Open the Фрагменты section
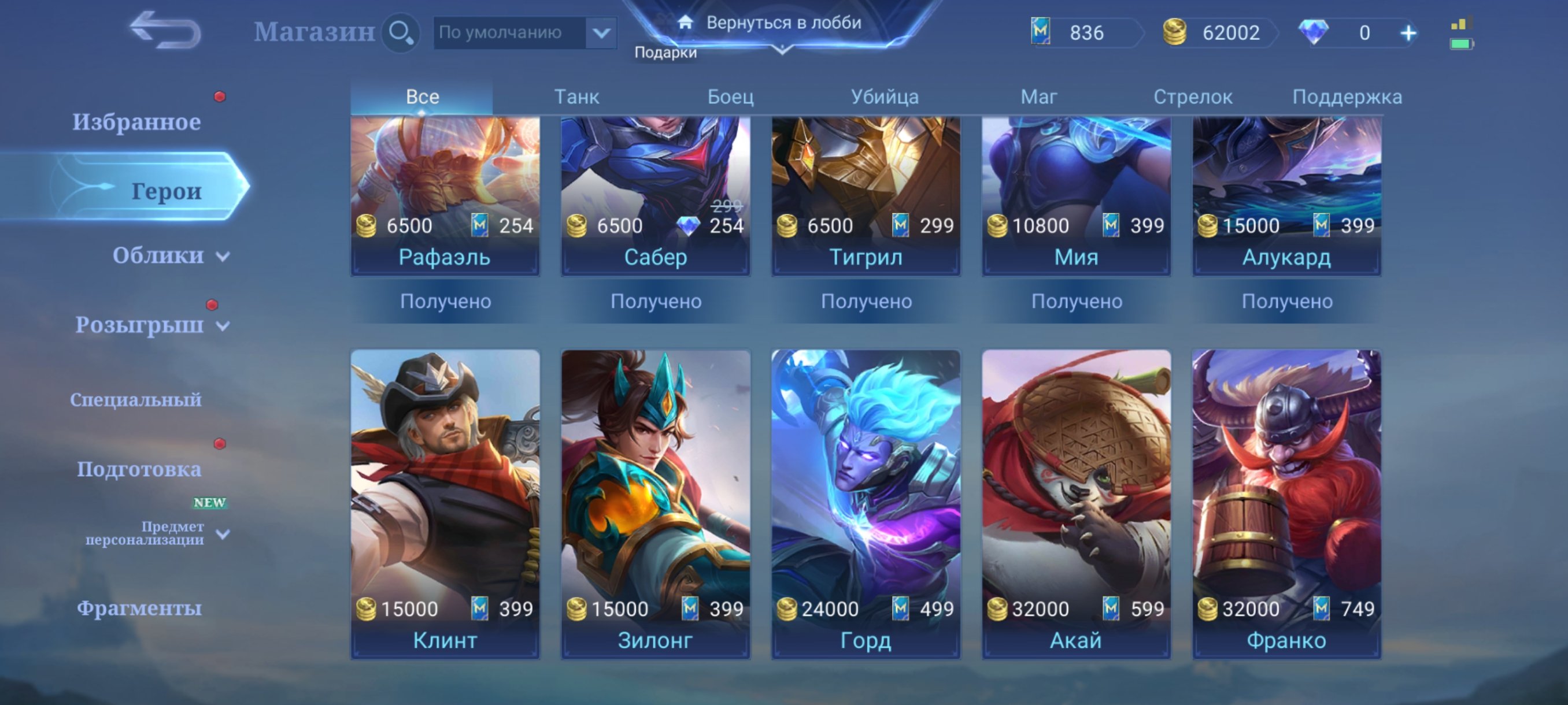 pos(139,608)
